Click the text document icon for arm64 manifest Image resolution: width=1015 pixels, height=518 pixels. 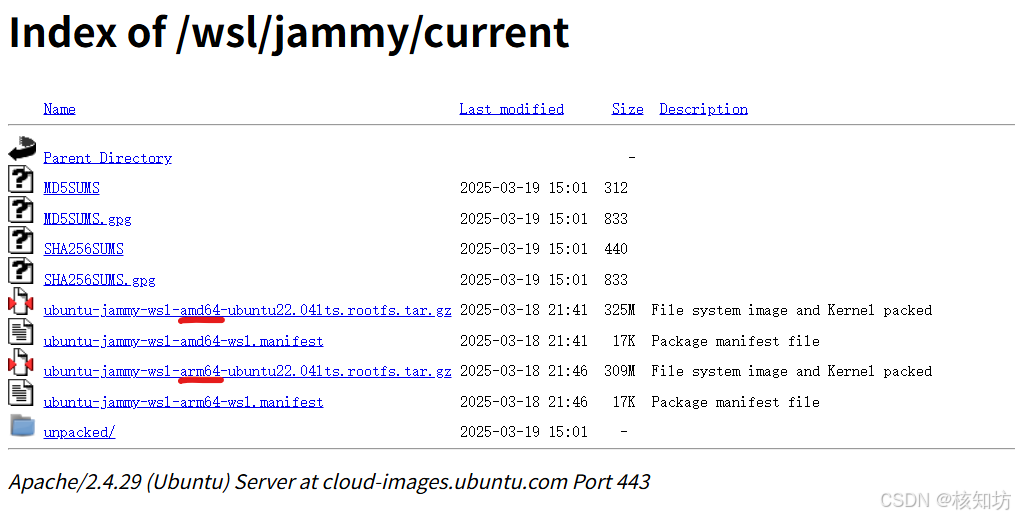coord(21,392)
